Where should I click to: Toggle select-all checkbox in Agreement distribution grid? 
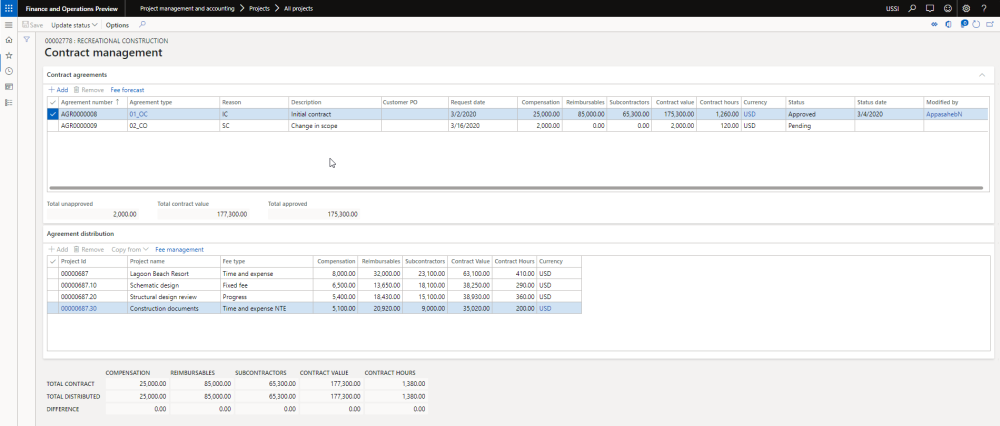[53, 261]
